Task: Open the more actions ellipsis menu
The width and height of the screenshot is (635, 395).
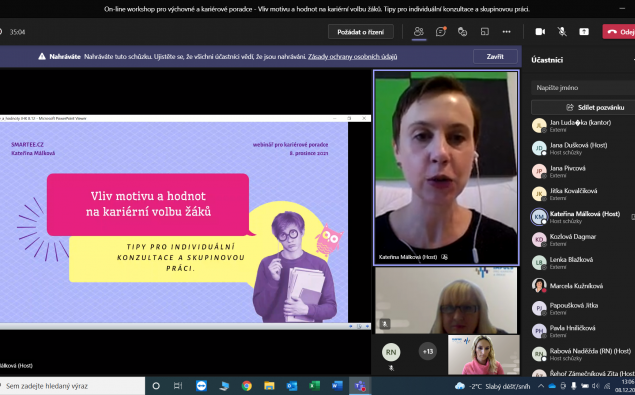Action: click(x=507, y=32)
